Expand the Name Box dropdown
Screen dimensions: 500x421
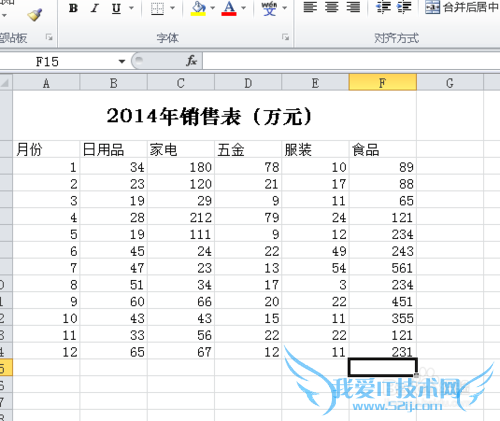point(122,61)
